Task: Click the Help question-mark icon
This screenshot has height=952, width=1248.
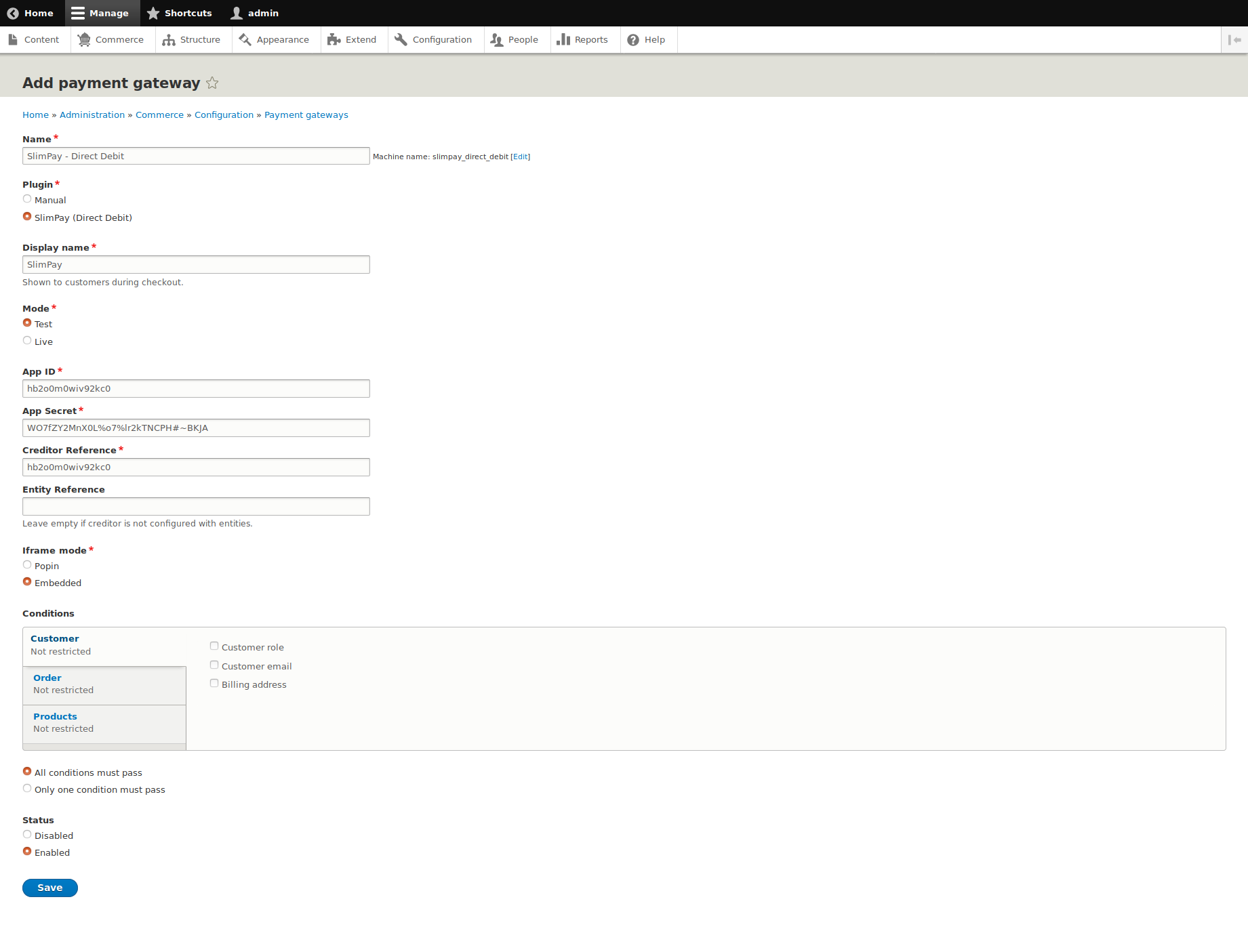Action: [632, 39]
